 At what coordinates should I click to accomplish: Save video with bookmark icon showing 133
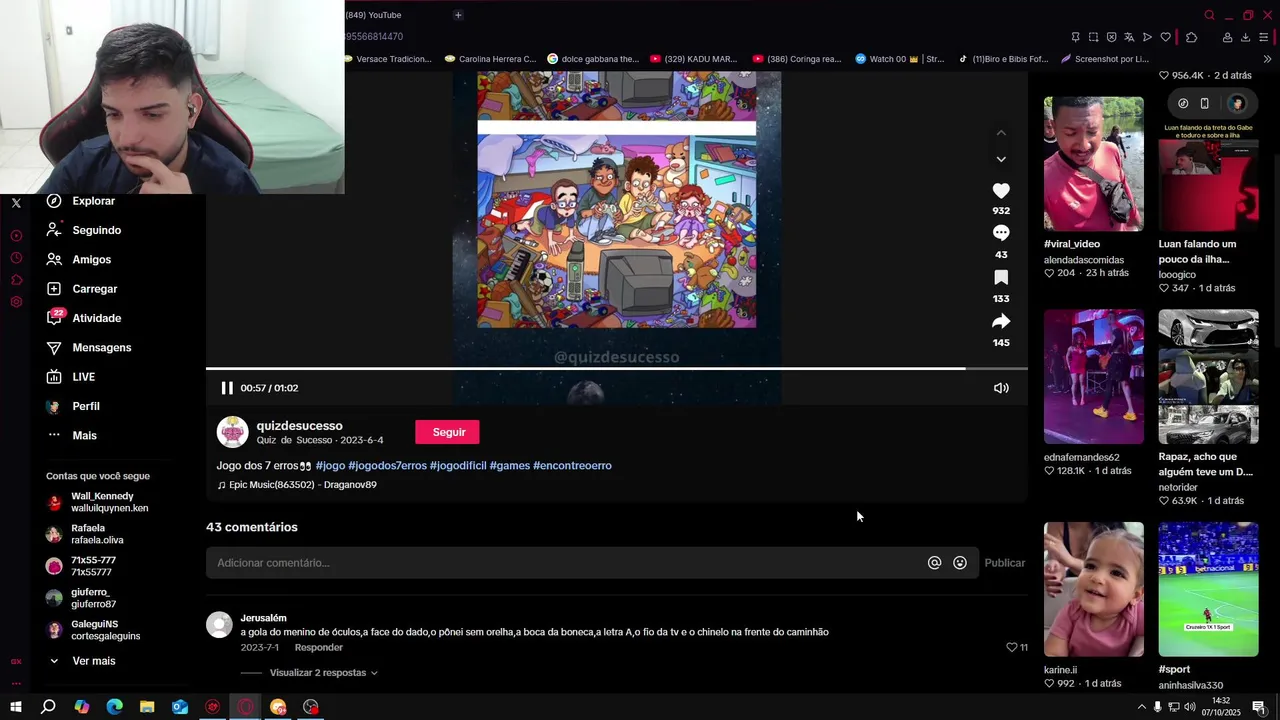1001,277
